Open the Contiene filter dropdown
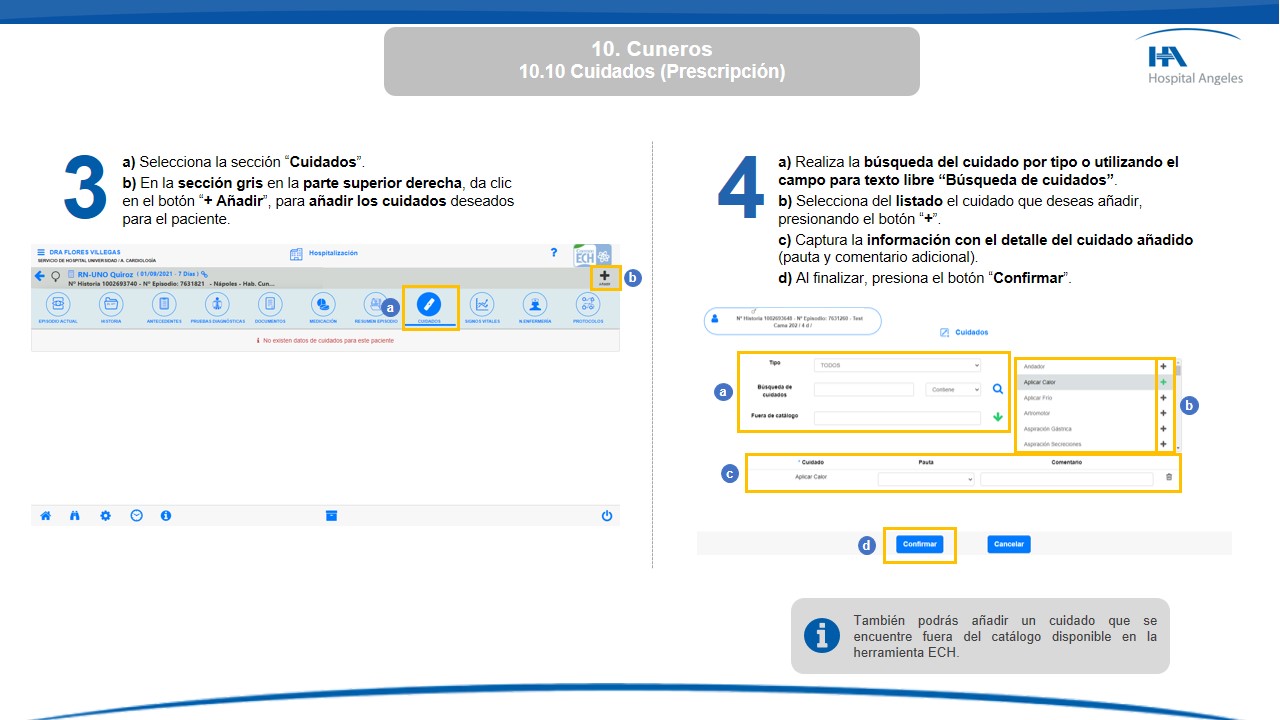The width and height of the screenshot is (1280, 720). (952, 390)
